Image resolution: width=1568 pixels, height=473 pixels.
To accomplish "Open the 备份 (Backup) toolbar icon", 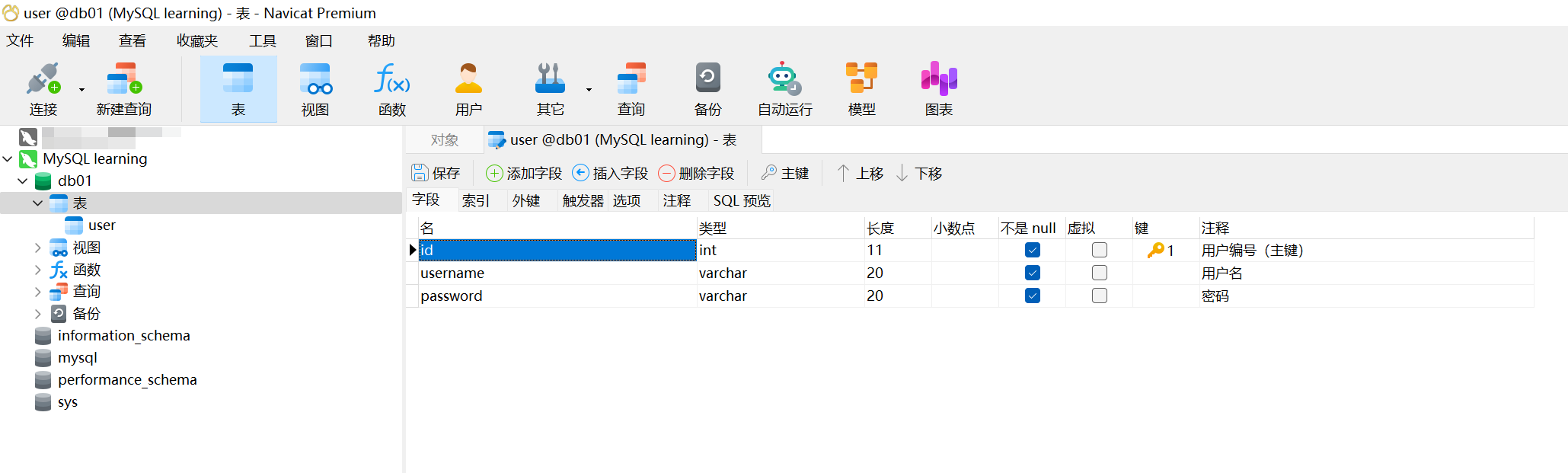I will pyautogui.click(x=707, y=89).
